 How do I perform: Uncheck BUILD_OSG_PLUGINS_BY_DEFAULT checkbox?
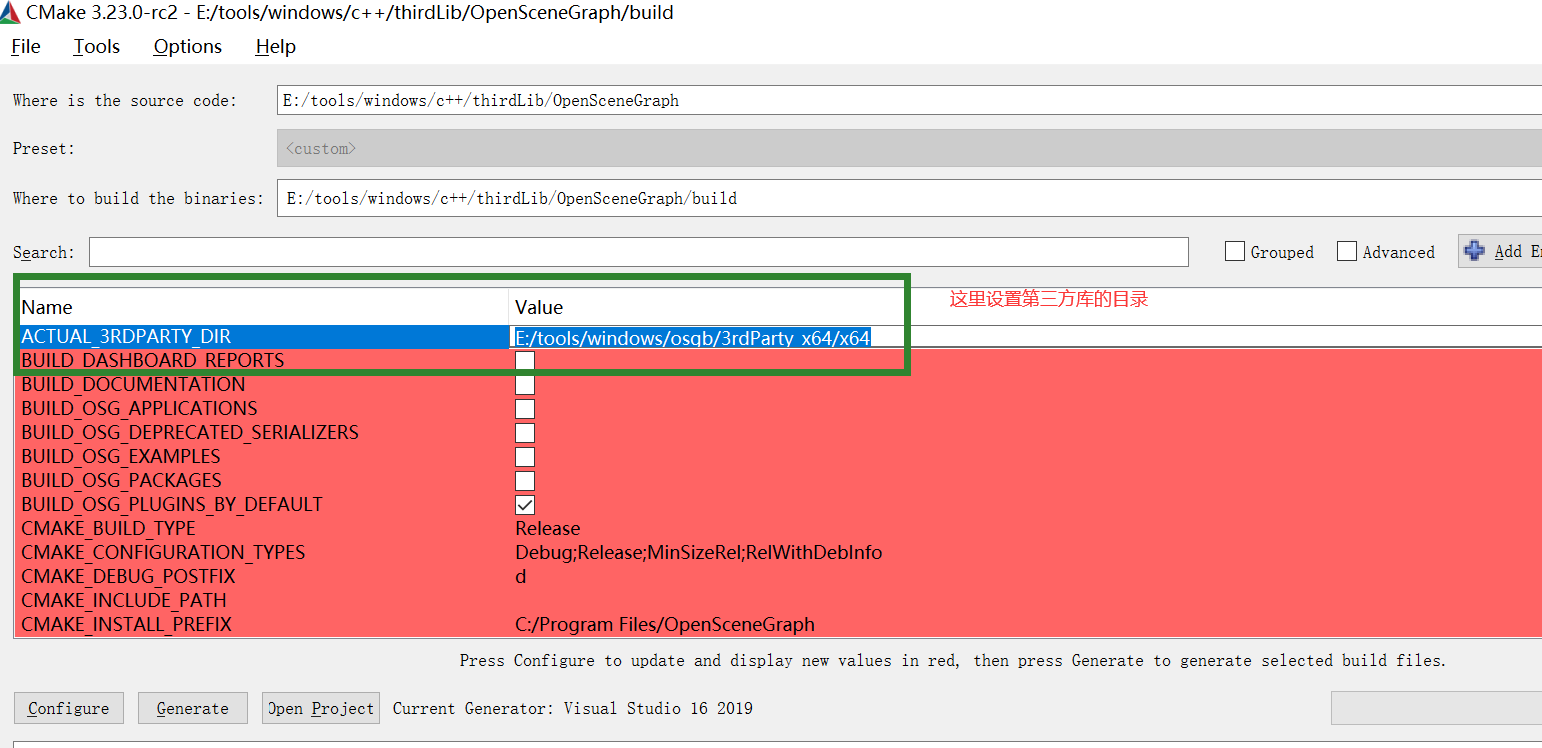(525, 505)
